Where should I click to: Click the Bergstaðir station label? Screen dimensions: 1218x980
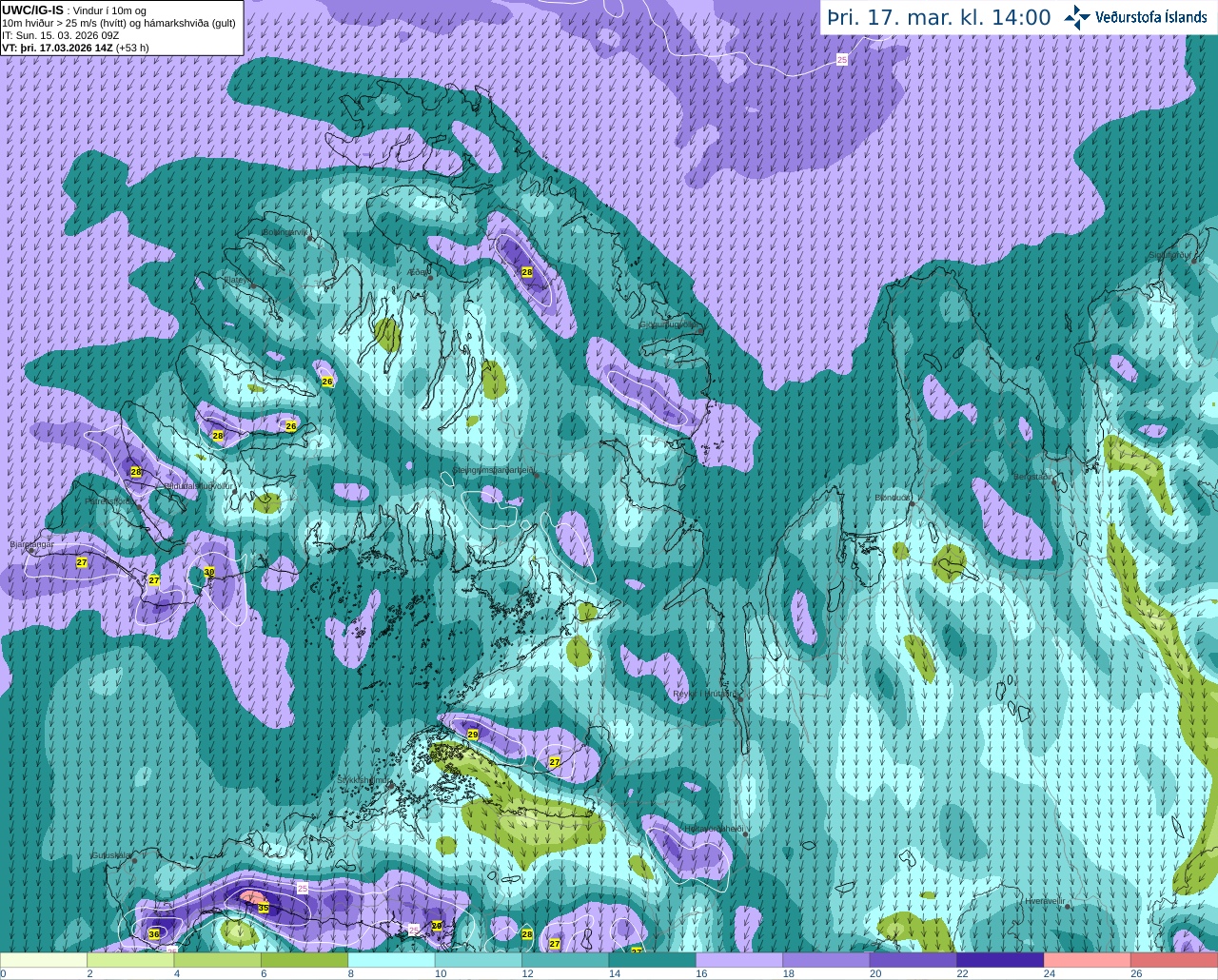(1034, 477)
